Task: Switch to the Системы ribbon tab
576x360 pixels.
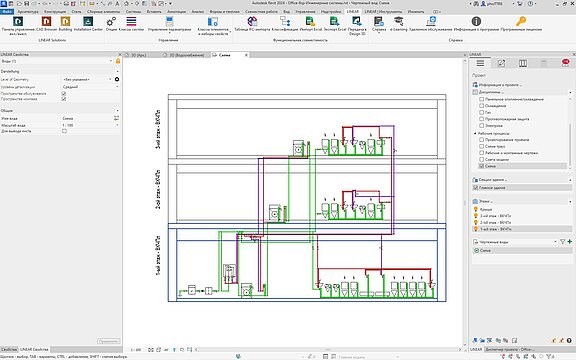Action: tap(133, 12)
